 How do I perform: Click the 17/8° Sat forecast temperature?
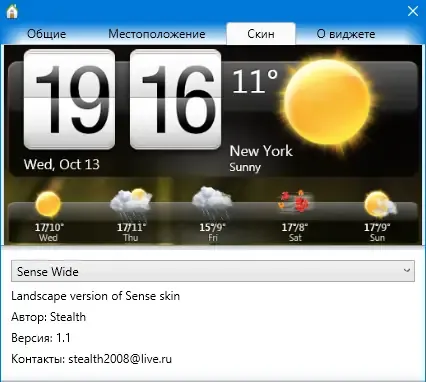(x=295, y=227)
